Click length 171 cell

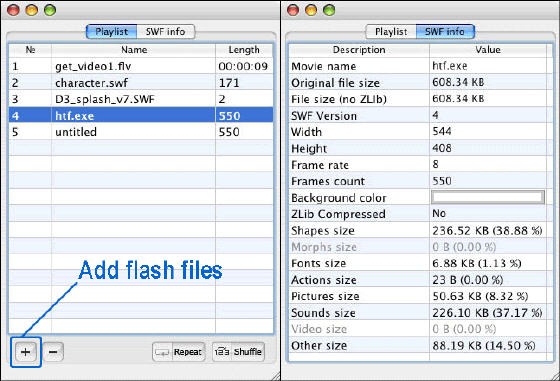tap(229, 83)
